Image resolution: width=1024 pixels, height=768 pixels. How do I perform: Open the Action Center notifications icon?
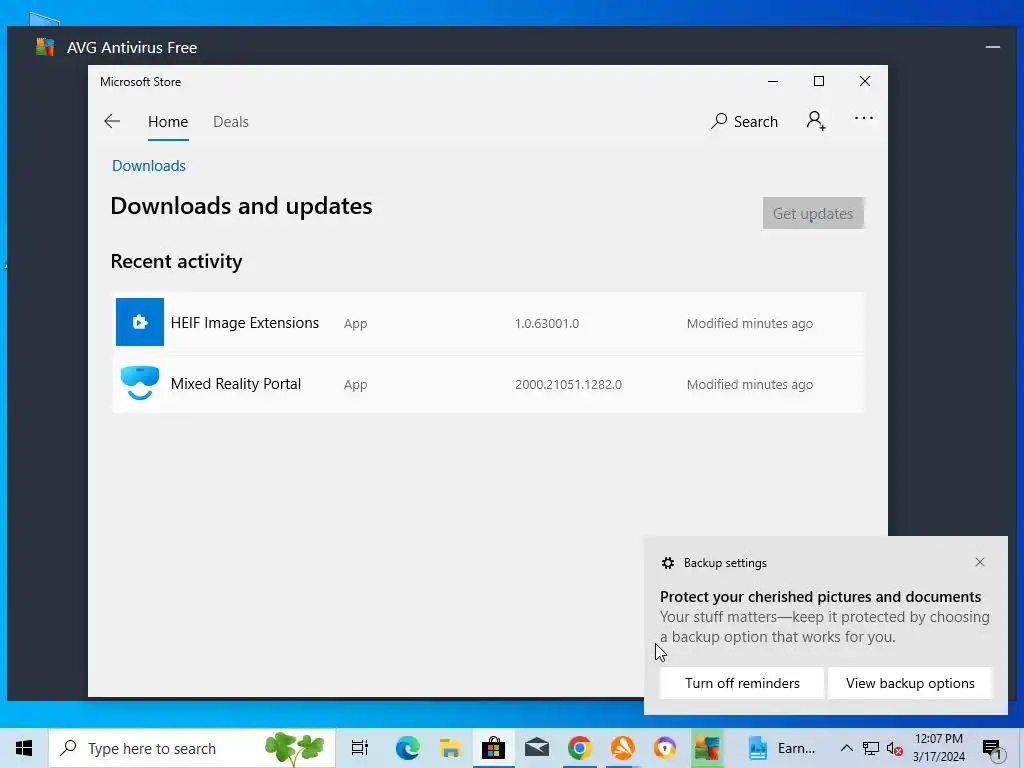[x=992, y=749]
